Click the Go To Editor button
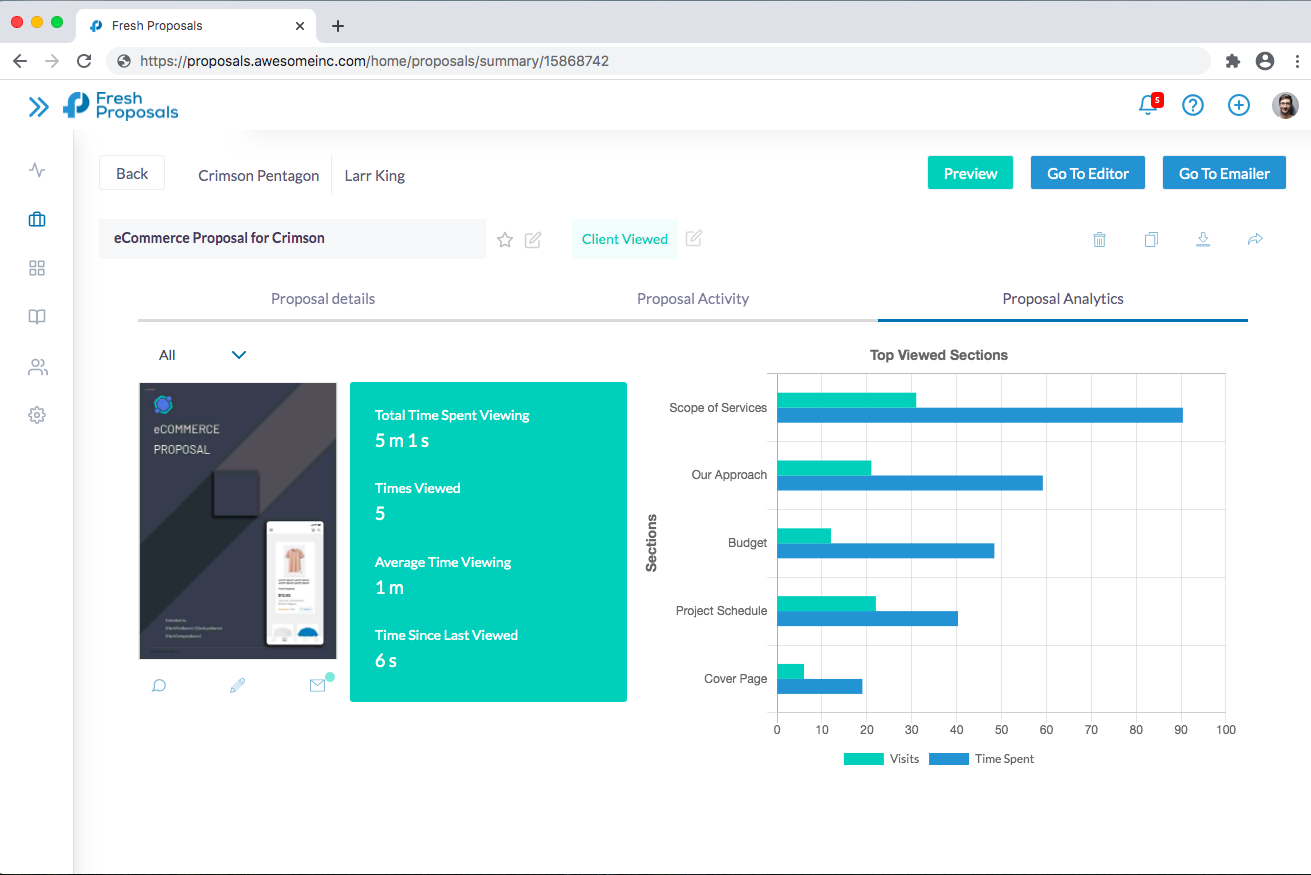Viewport: 1311px width, 875px height. 1087,173
